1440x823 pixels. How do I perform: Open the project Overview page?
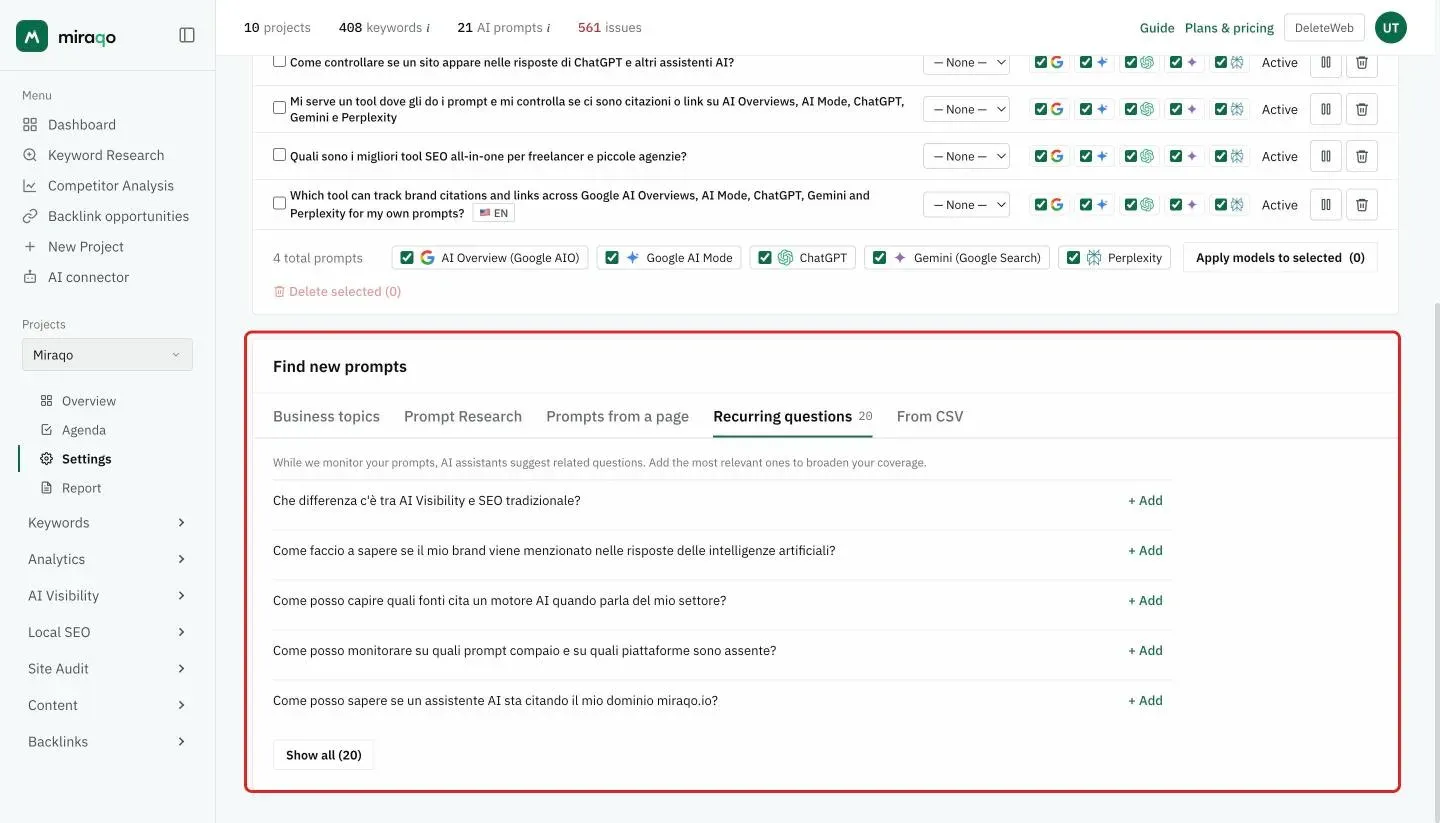88,401
